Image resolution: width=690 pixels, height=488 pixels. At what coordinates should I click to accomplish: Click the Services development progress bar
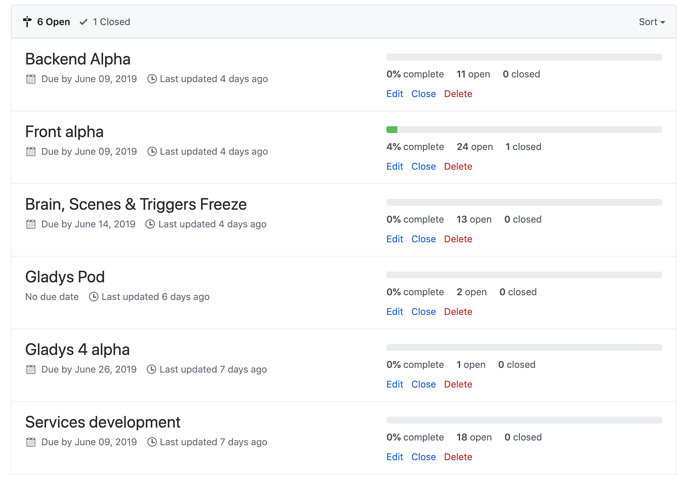(x=524, y=420)
